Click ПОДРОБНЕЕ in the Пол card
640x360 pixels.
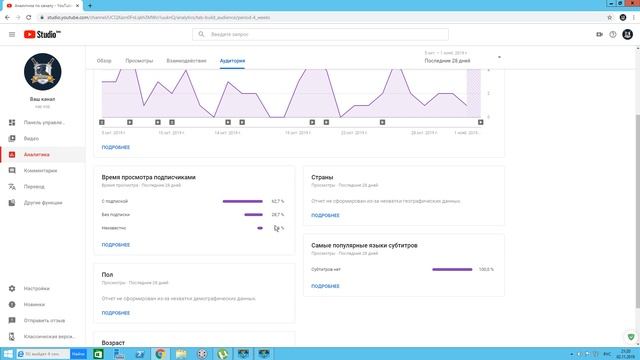coord(116,313)
